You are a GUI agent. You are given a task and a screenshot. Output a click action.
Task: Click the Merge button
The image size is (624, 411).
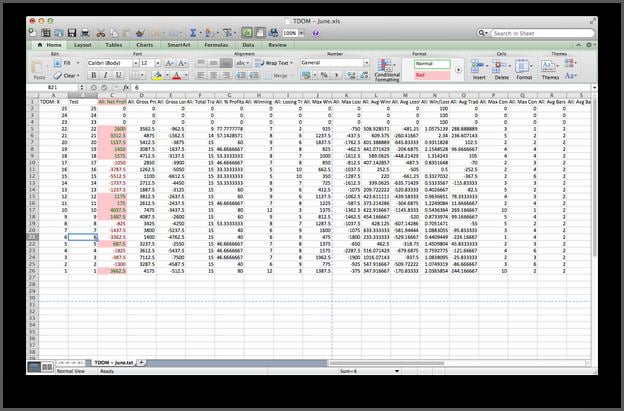278,75
